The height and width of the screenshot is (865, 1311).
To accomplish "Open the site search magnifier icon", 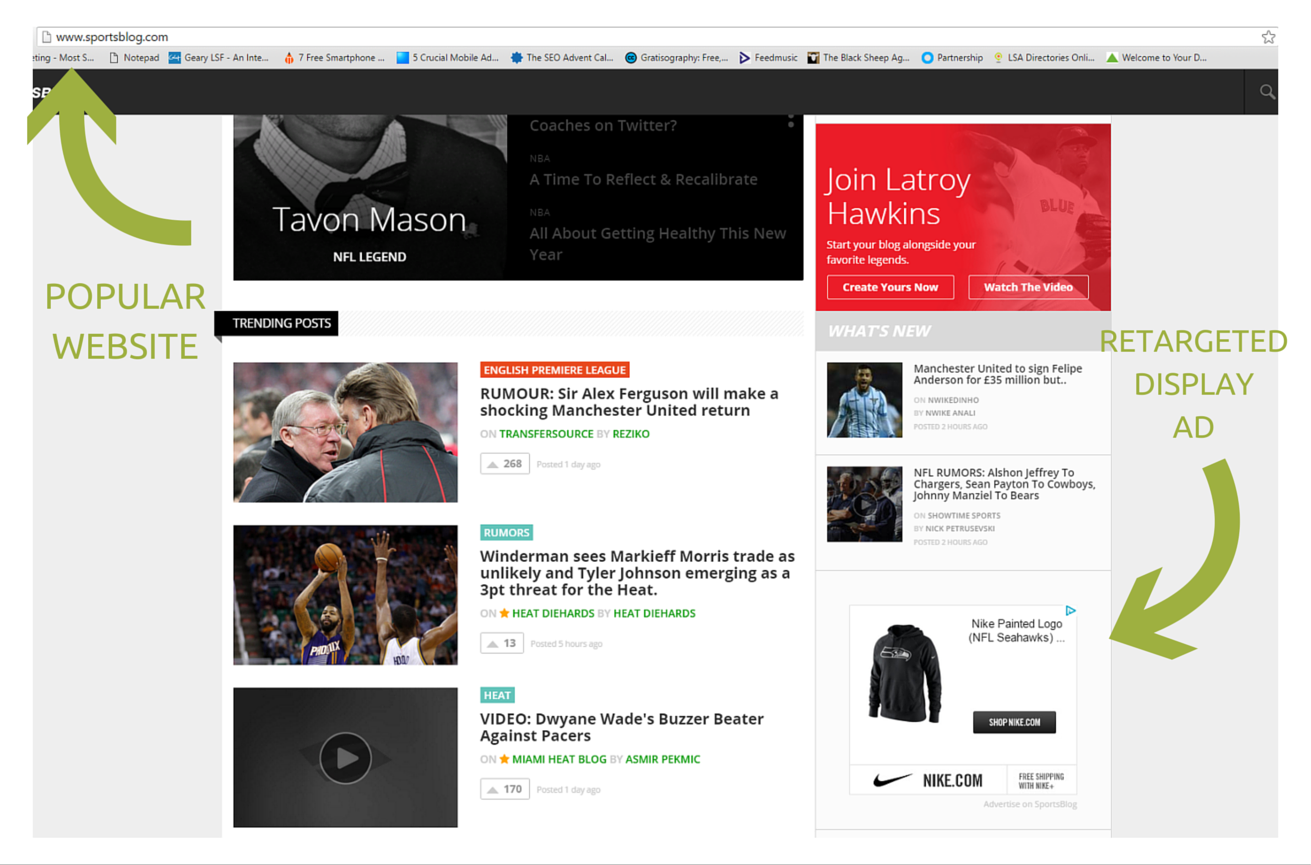I will (1267, 92).
